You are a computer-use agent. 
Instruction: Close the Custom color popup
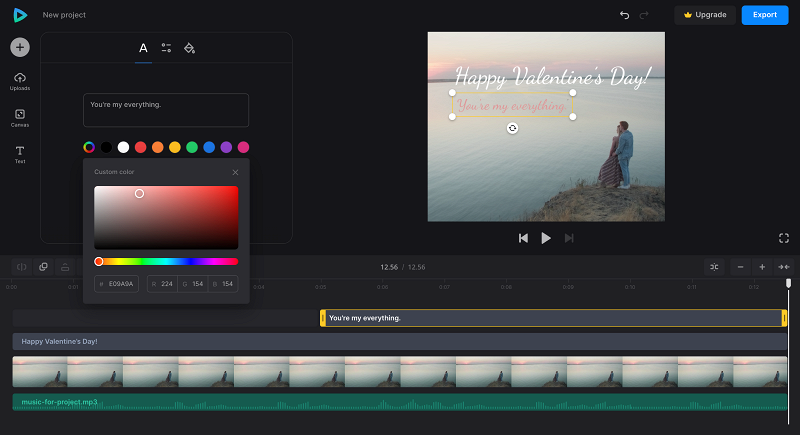(x=235, y=172)
